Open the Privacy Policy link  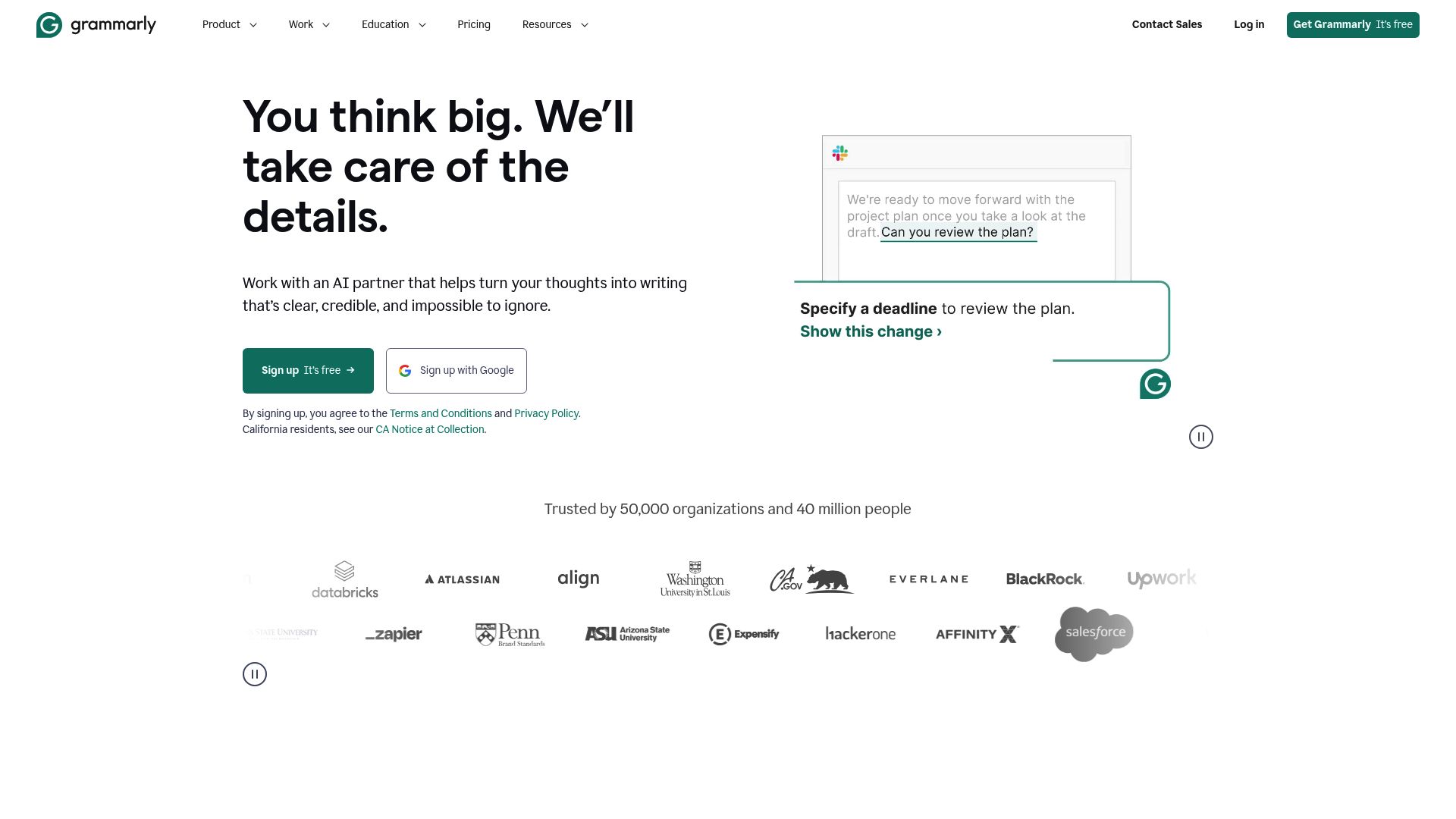(x=546, y=413)
